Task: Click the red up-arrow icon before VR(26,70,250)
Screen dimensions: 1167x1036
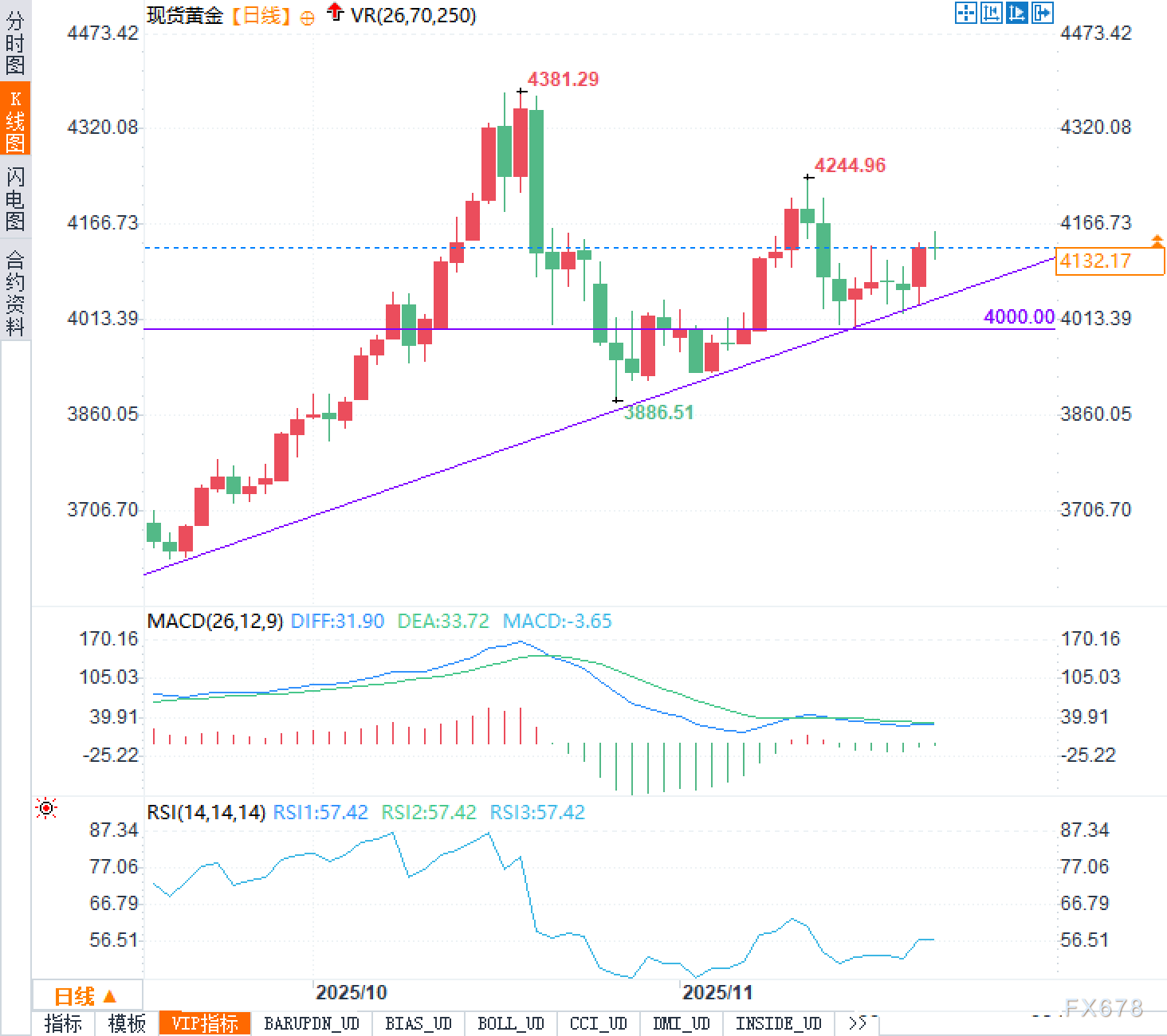Action: coord(334,13)
